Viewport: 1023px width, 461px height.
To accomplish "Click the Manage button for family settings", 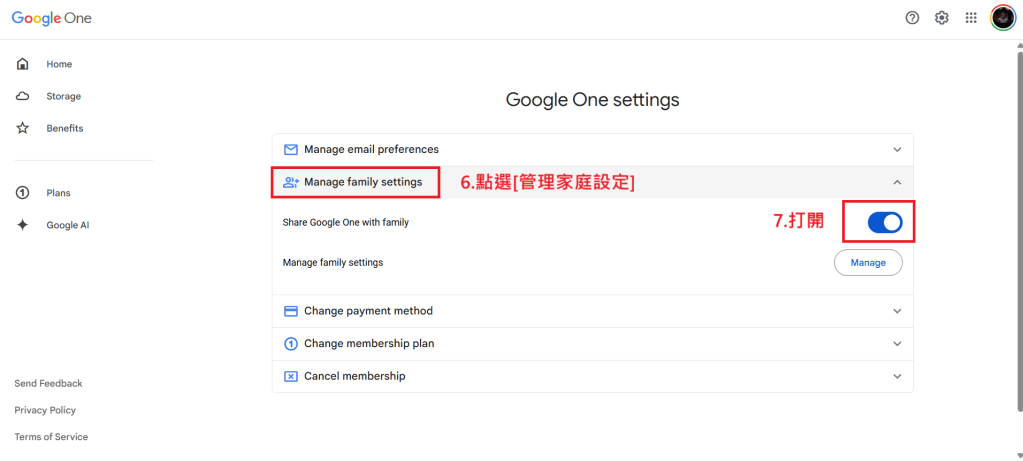I will coord(868,263).
